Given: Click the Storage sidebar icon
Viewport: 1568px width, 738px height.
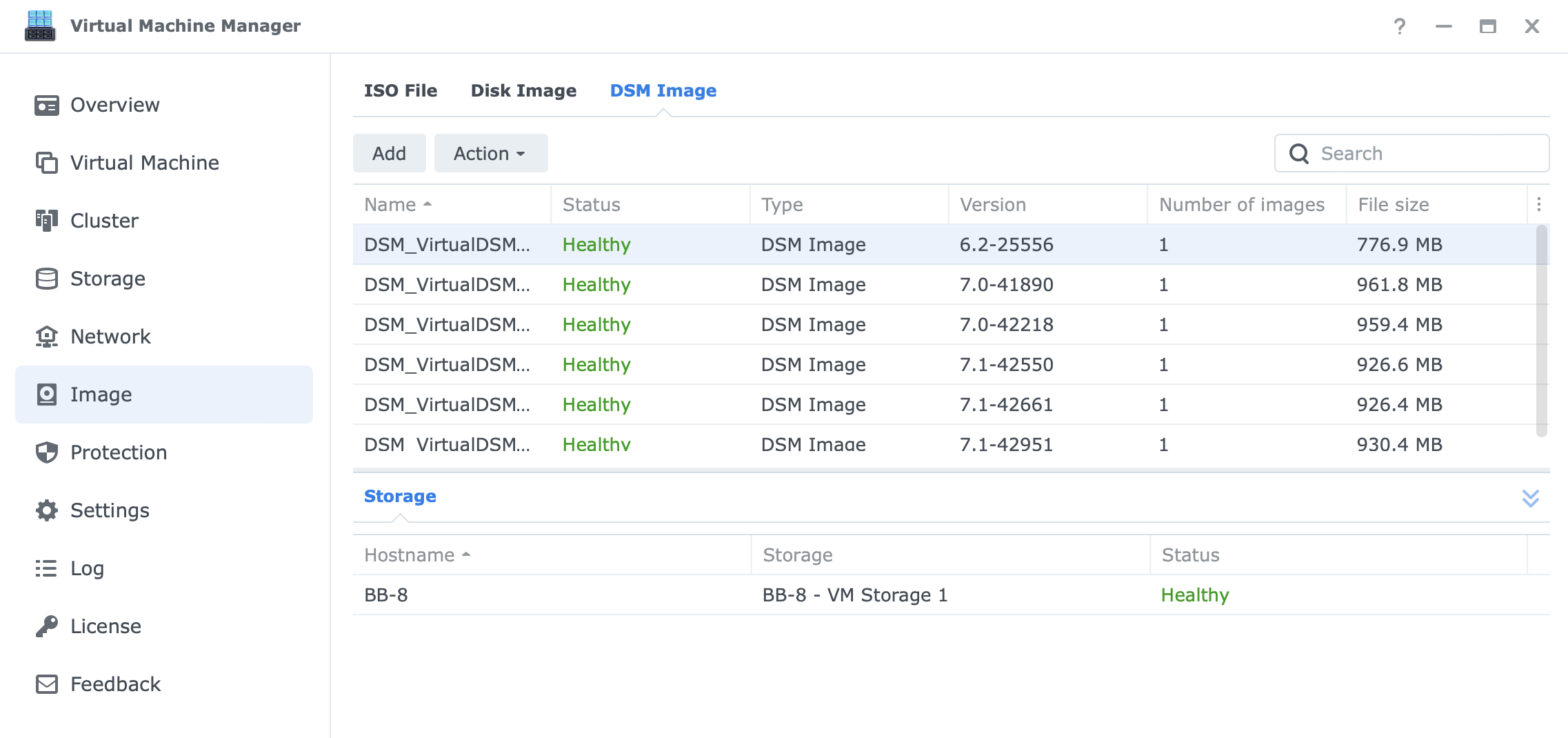Looking at the screenshot, I should 47,279.
